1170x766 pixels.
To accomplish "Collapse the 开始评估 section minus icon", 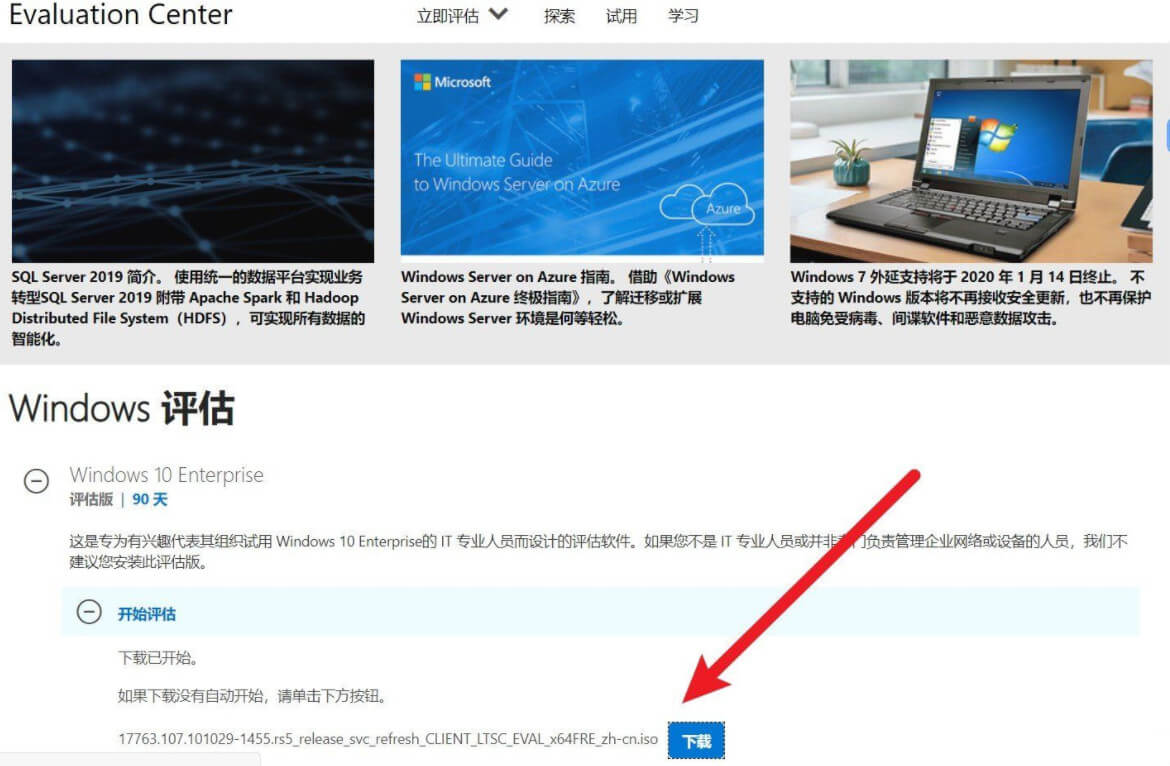I will (89, 613).
